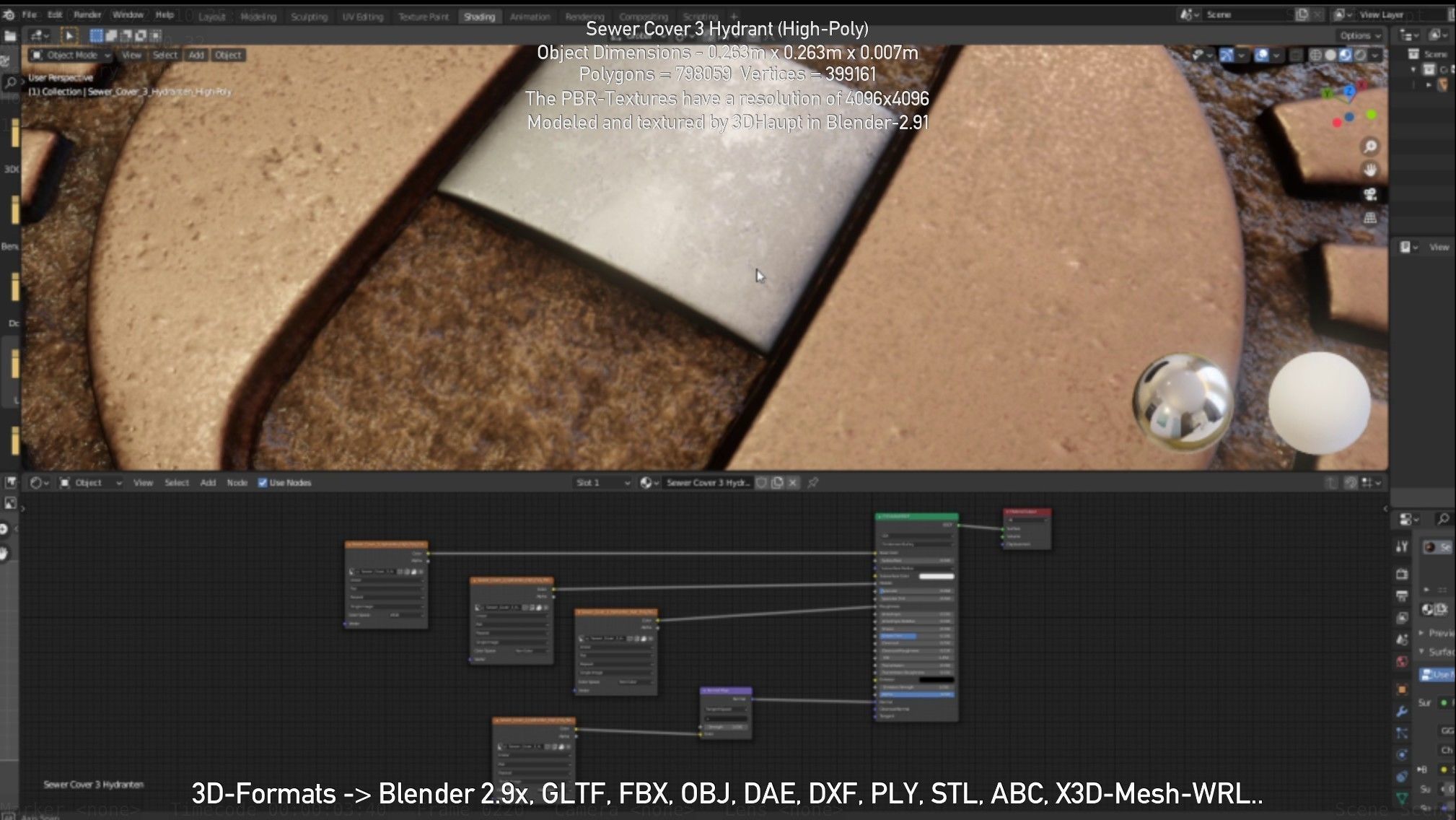Toggle the camera view icon
The width and height of the screenshot is (1456, 820).
(1369, 195)
